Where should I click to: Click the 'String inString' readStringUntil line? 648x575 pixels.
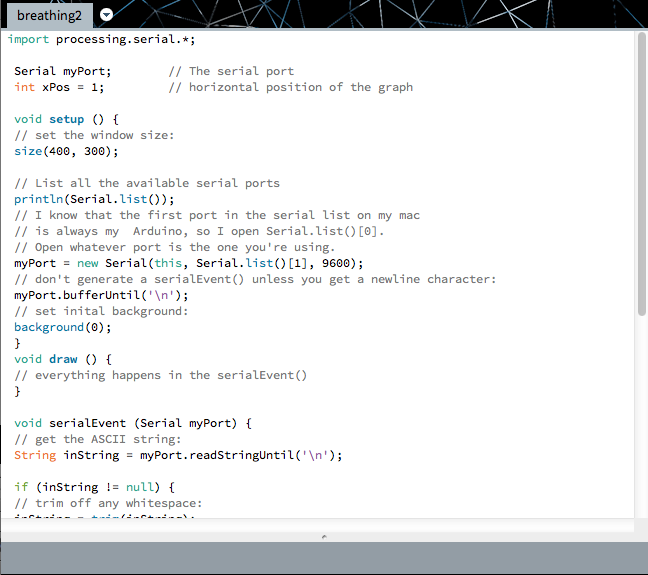[x=178, y=455]
